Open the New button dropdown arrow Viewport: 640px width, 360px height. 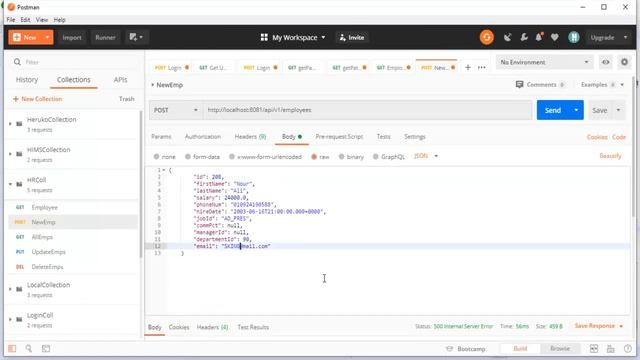coord(47,37)
